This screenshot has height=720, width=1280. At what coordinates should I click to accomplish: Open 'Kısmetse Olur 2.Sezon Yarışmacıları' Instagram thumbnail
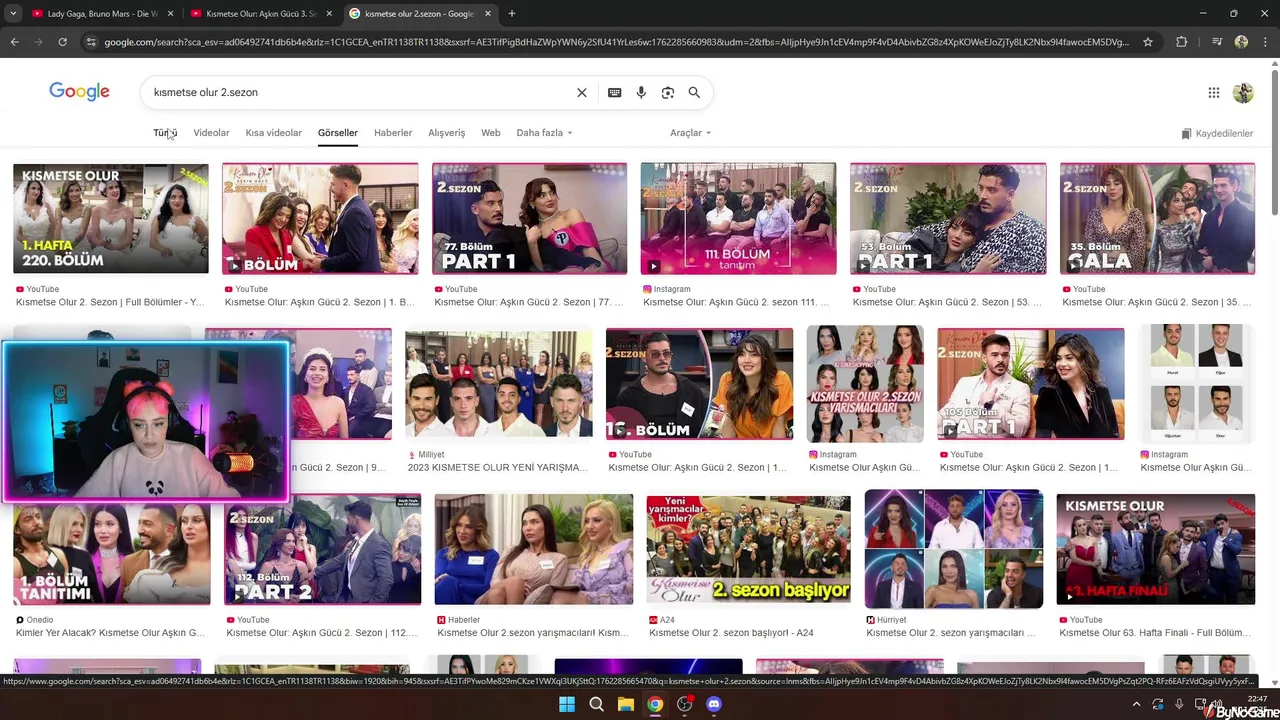pos(865,384)
